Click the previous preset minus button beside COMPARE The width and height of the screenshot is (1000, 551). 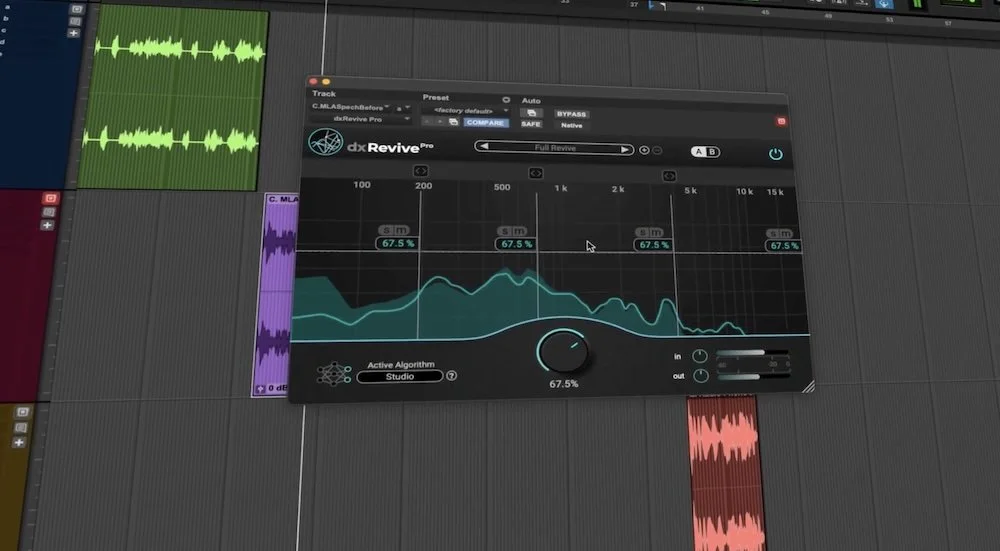click(x=428, y=121)
